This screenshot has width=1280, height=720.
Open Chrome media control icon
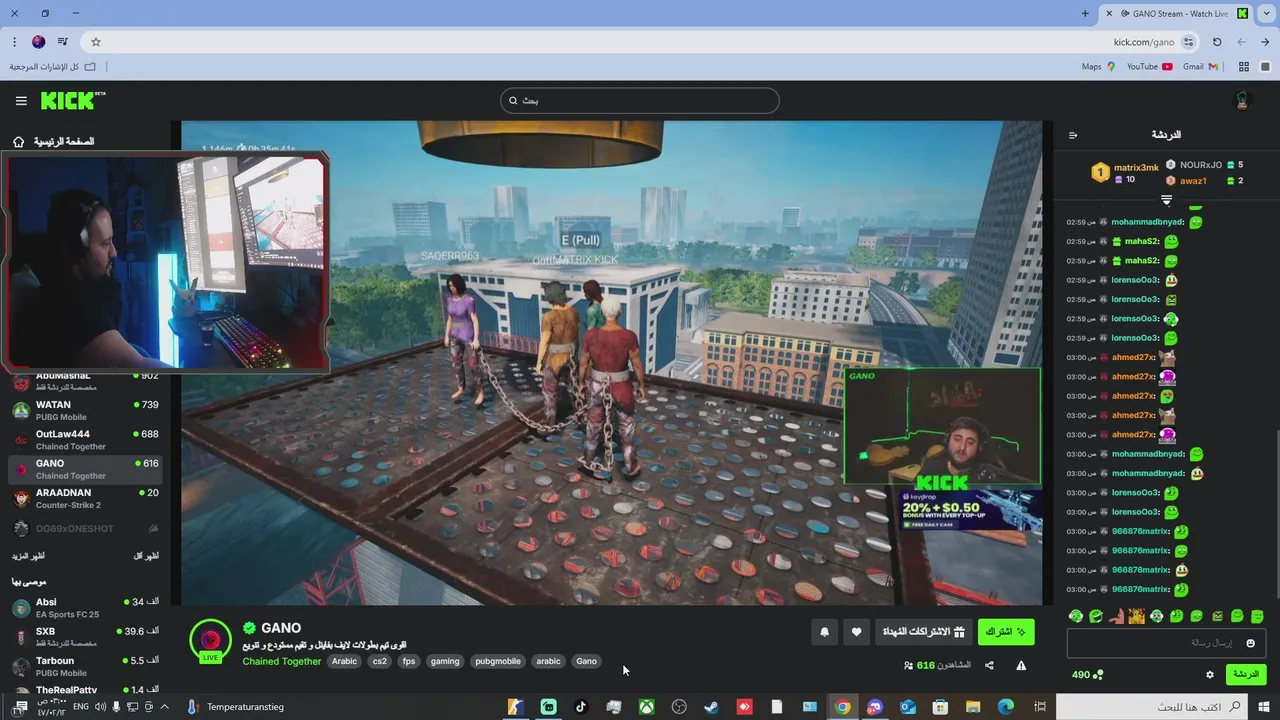(x=63, y=42)
